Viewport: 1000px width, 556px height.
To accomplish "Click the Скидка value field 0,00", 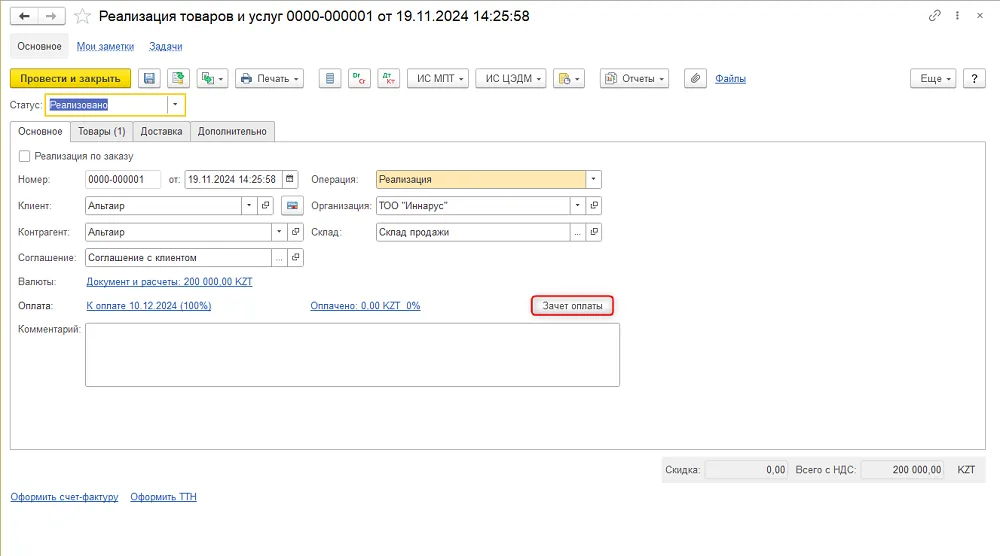I will click(x=746, y=470).
